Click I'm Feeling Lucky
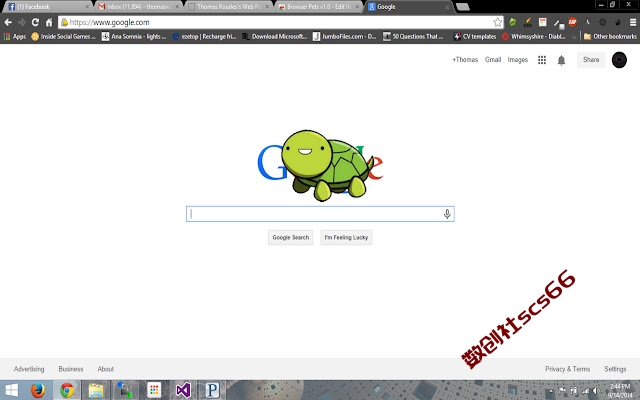640x400 pixels. [x=346, y=238]
